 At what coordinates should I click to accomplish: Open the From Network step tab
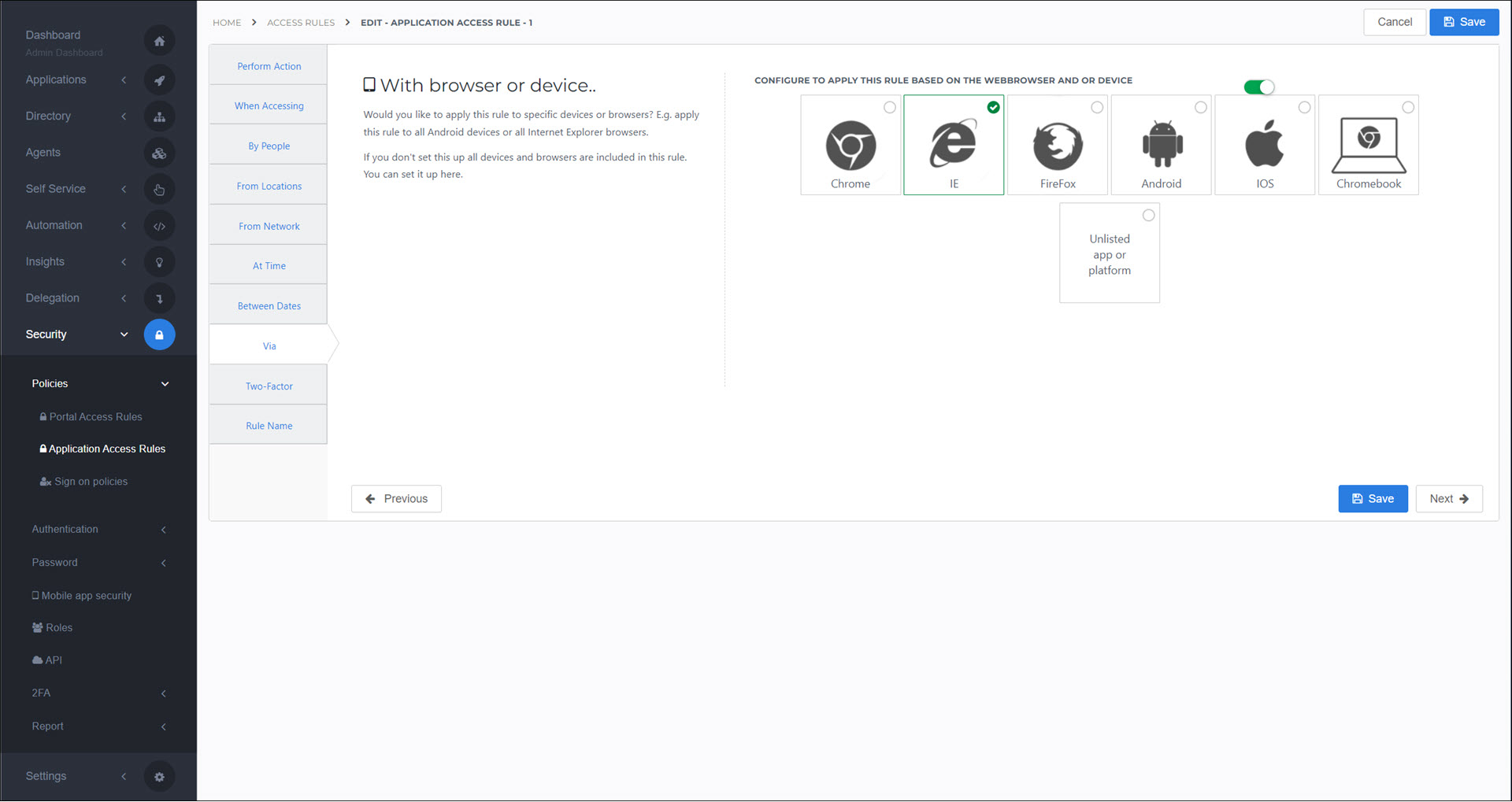[269, 226]
